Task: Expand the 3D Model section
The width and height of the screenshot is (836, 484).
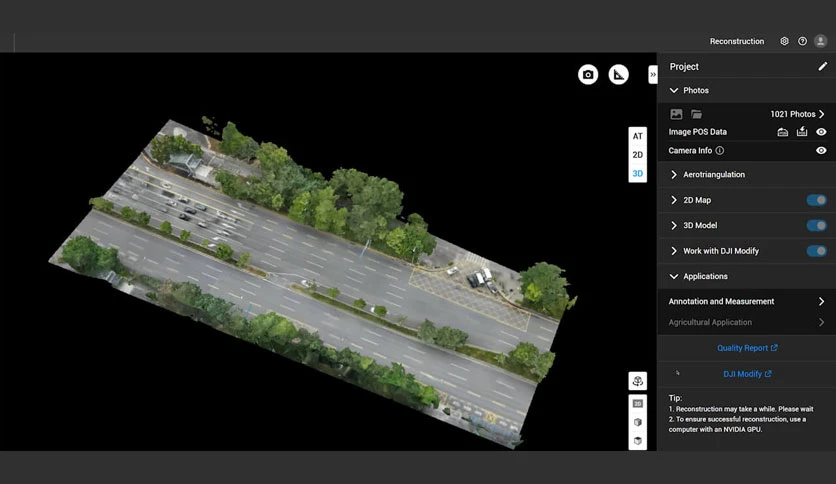Action: [674, 225]
